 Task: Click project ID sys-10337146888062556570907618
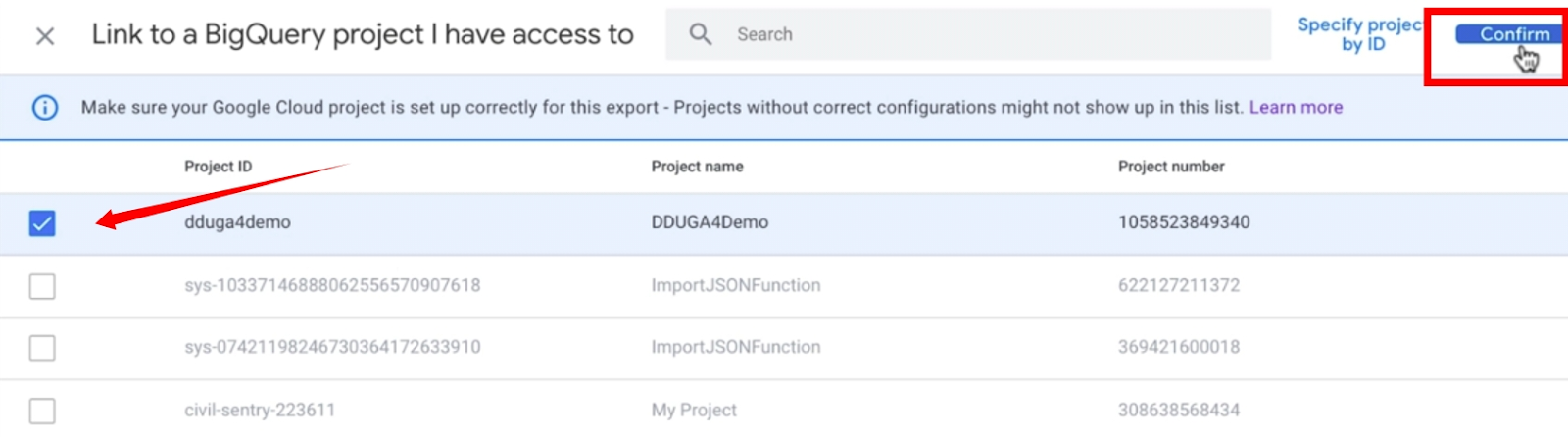click(332, 285)
